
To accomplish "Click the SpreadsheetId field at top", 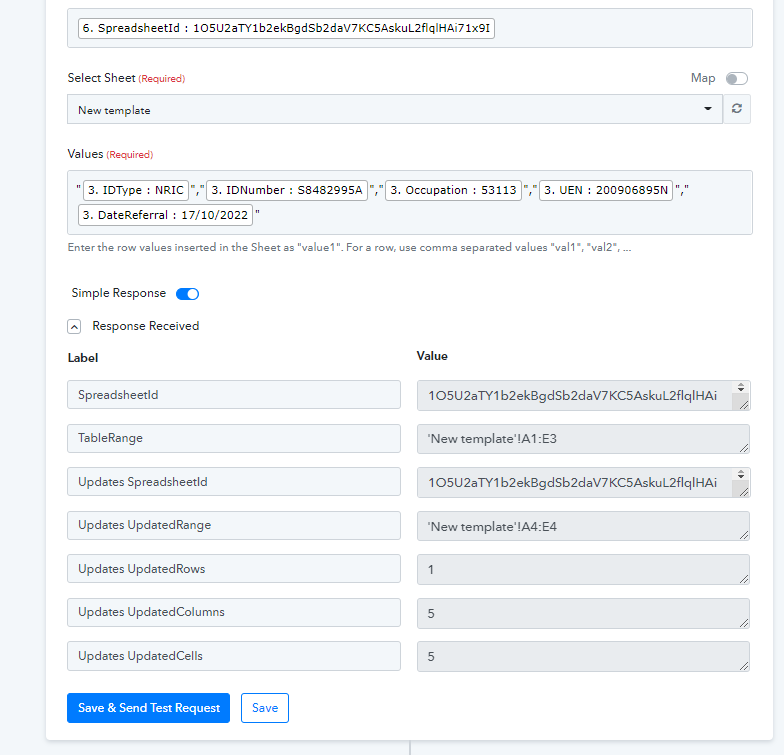I will point(286,29).
